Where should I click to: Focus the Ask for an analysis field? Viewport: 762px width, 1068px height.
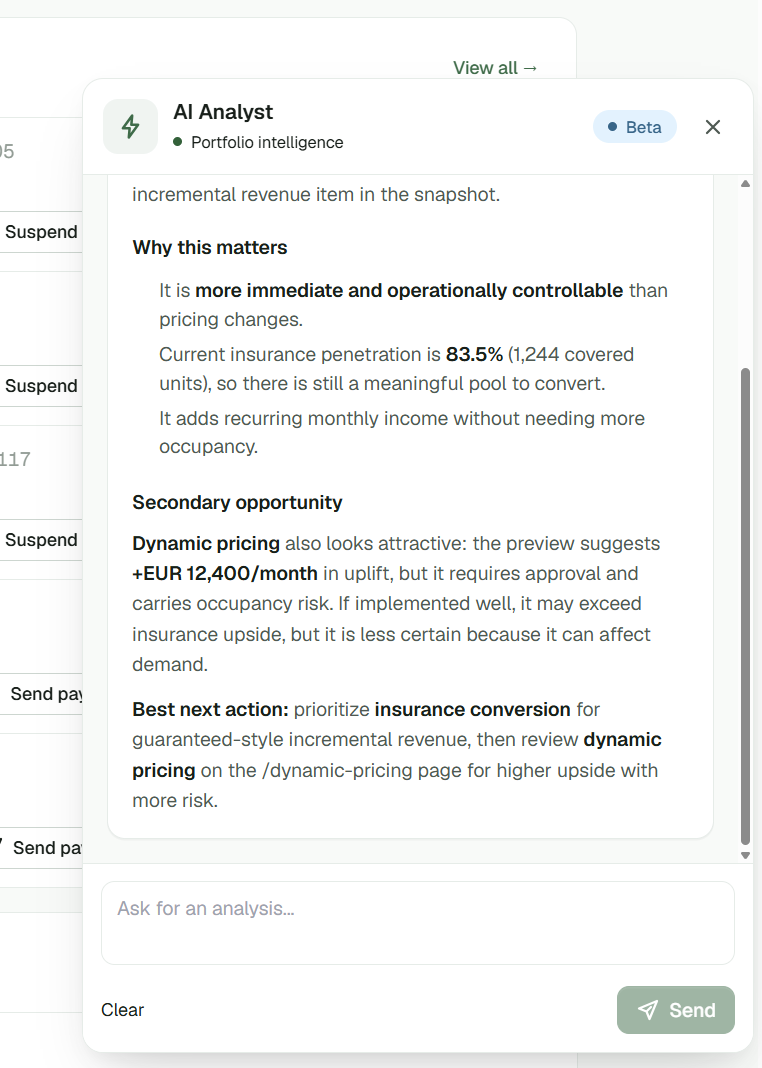(x=418, y=923)
